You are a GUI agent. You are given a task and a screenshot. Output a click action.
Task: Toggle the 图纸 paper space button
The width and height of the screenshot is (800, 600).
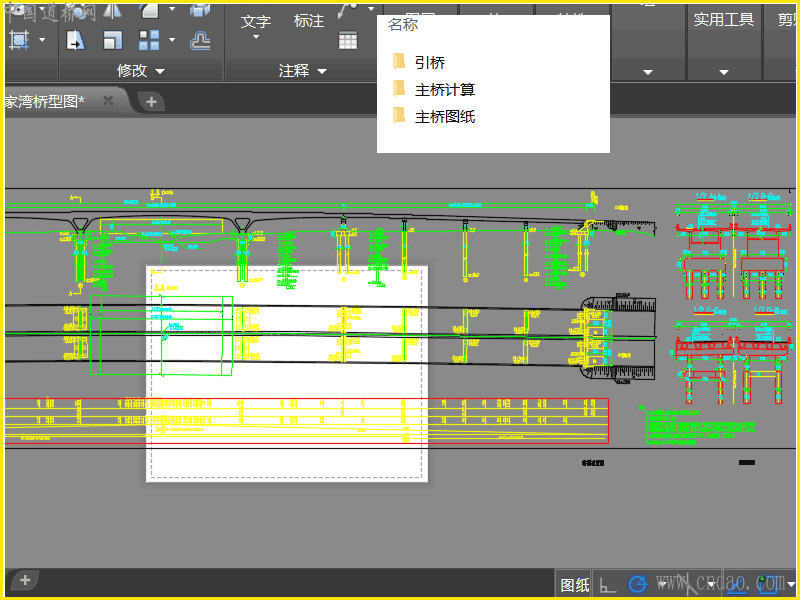pyautogui.click(x=574, y=585)
